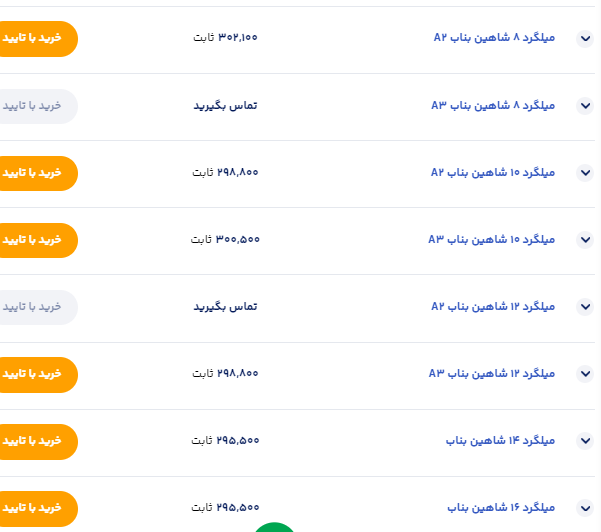Expand the میلگرد ۱۲ شاهین بناب A2 row
601x532 pixels.
[585, 307]
